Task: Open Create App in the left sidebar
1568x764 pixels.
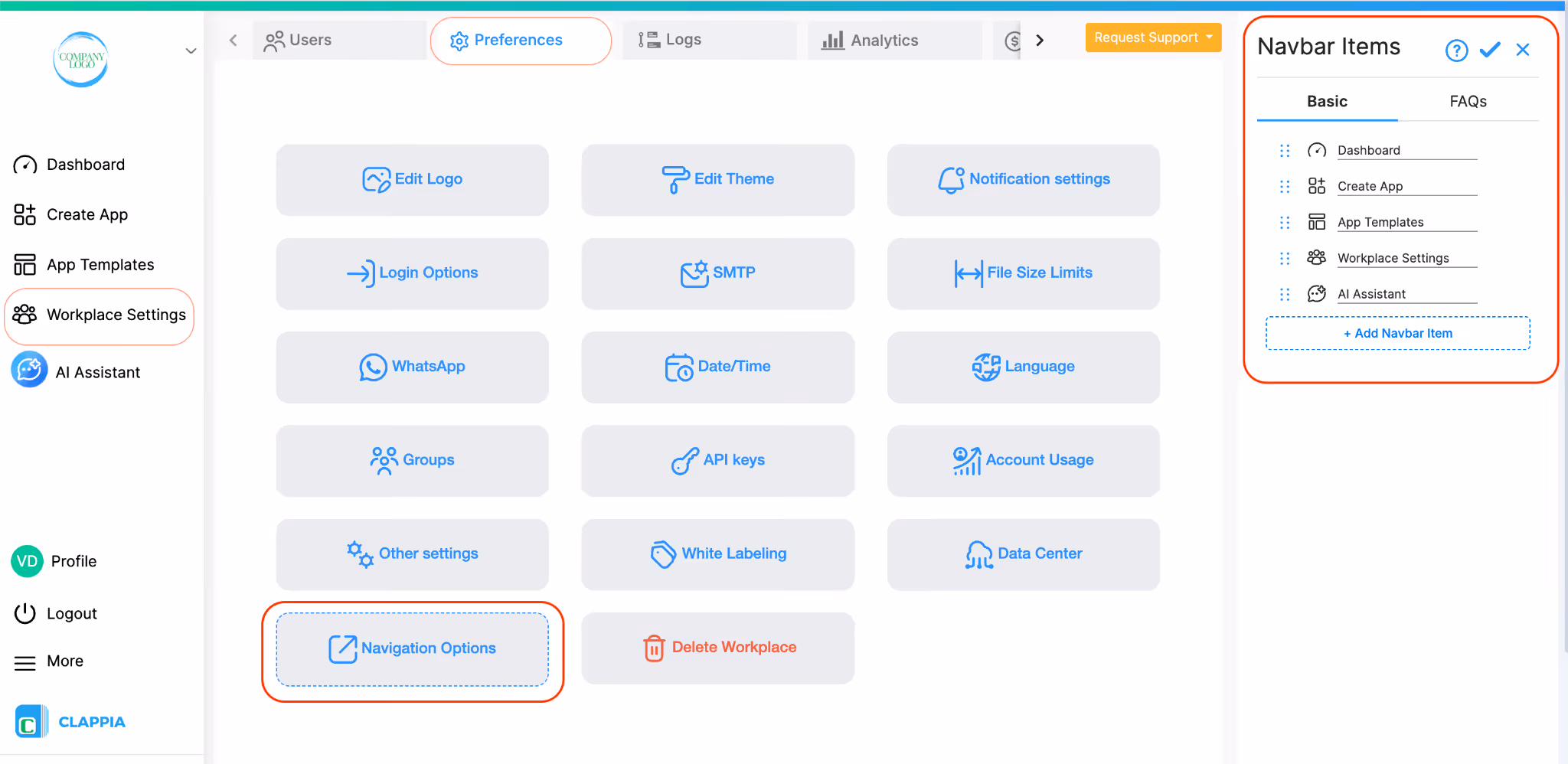Action: pos(70,214)
